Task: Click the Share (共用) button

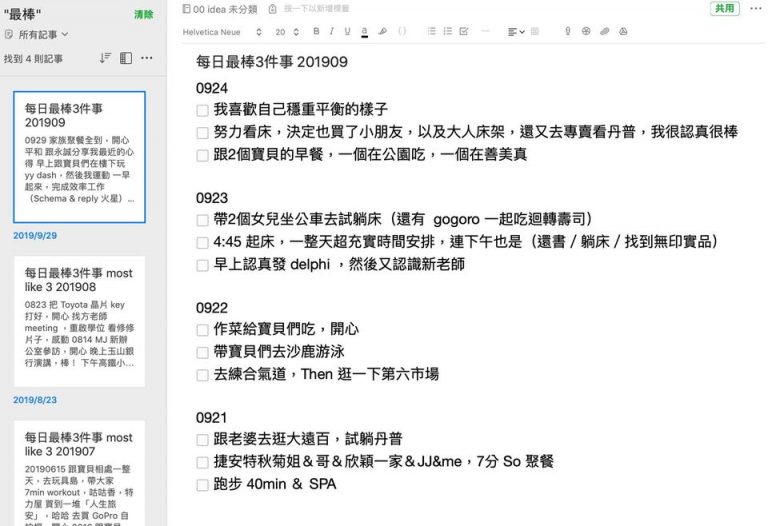Action: (724, 8)
